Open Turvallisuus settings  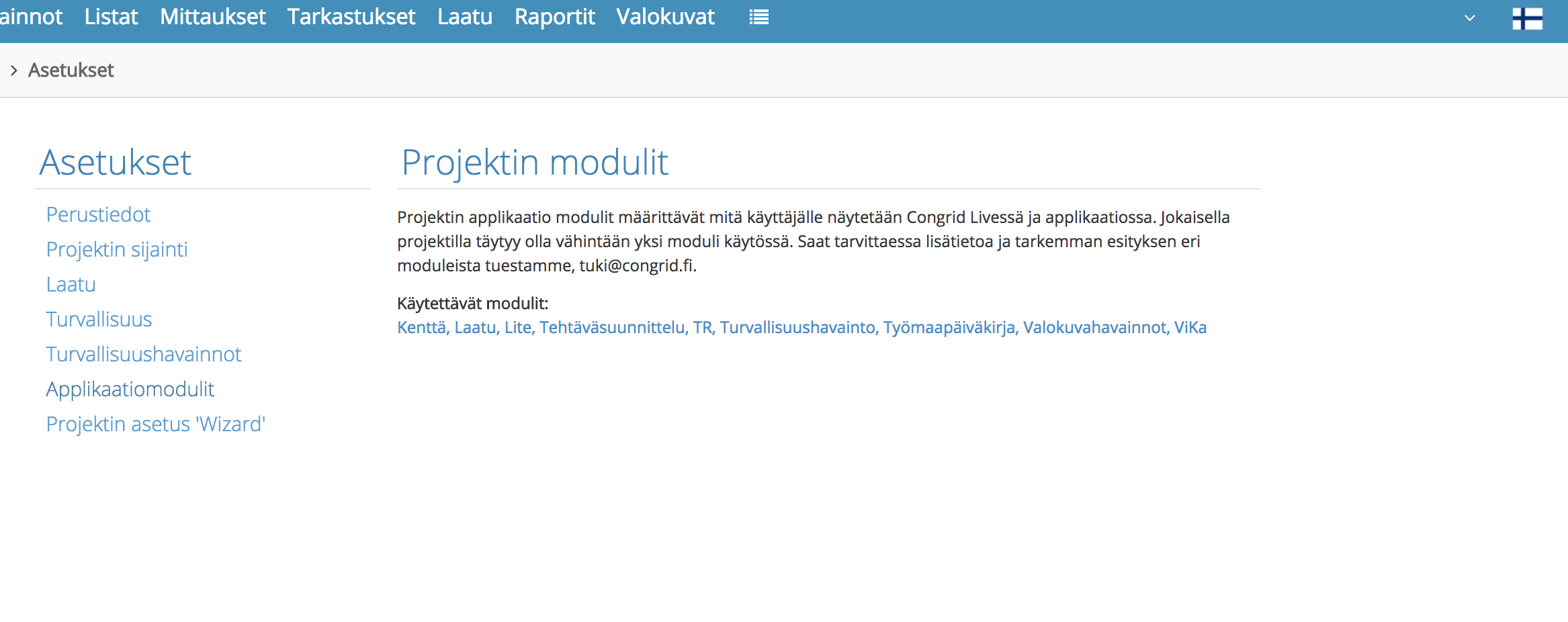pyautogui.click(x=99, y=319)
